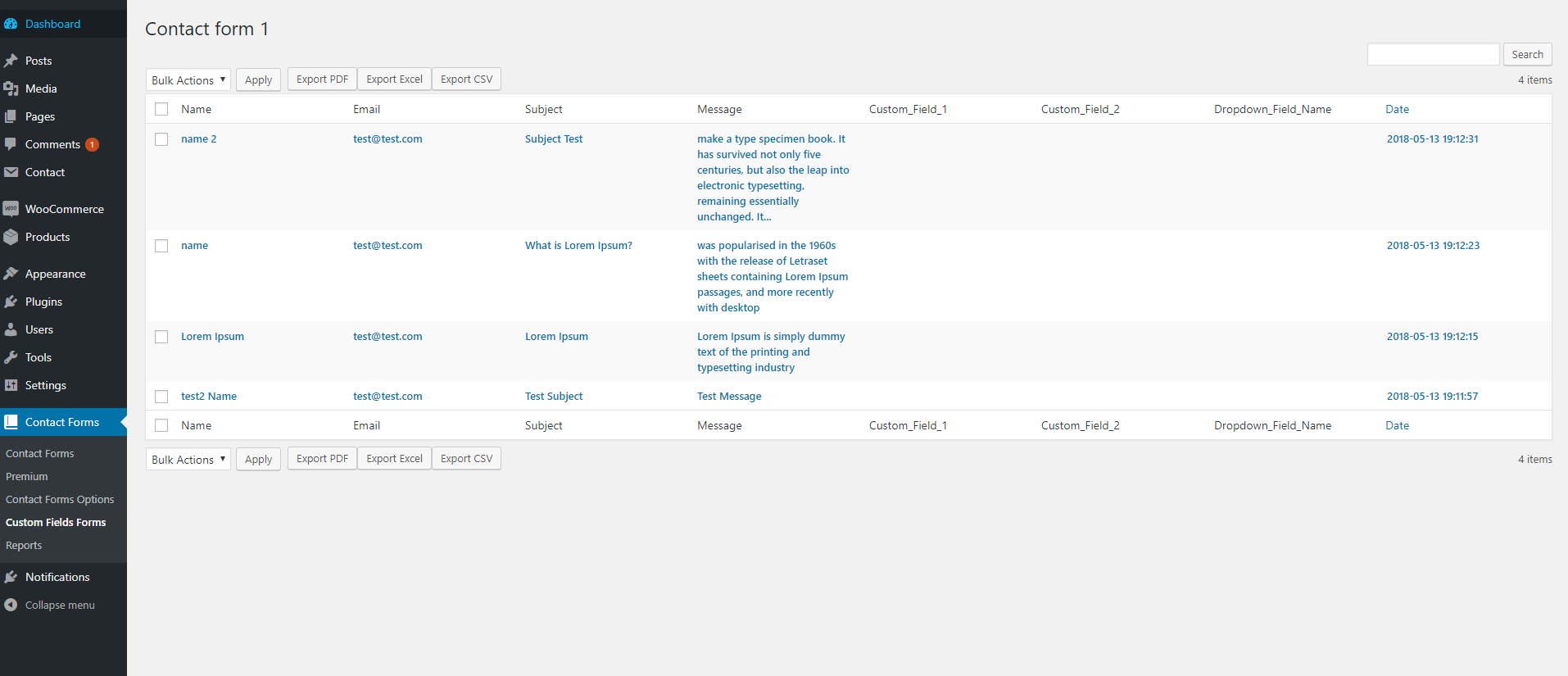This screenshot has height=676, width=1568.
Task: Toggle the select-all checkbox in the table header
Action: click(x=161, y=109)
